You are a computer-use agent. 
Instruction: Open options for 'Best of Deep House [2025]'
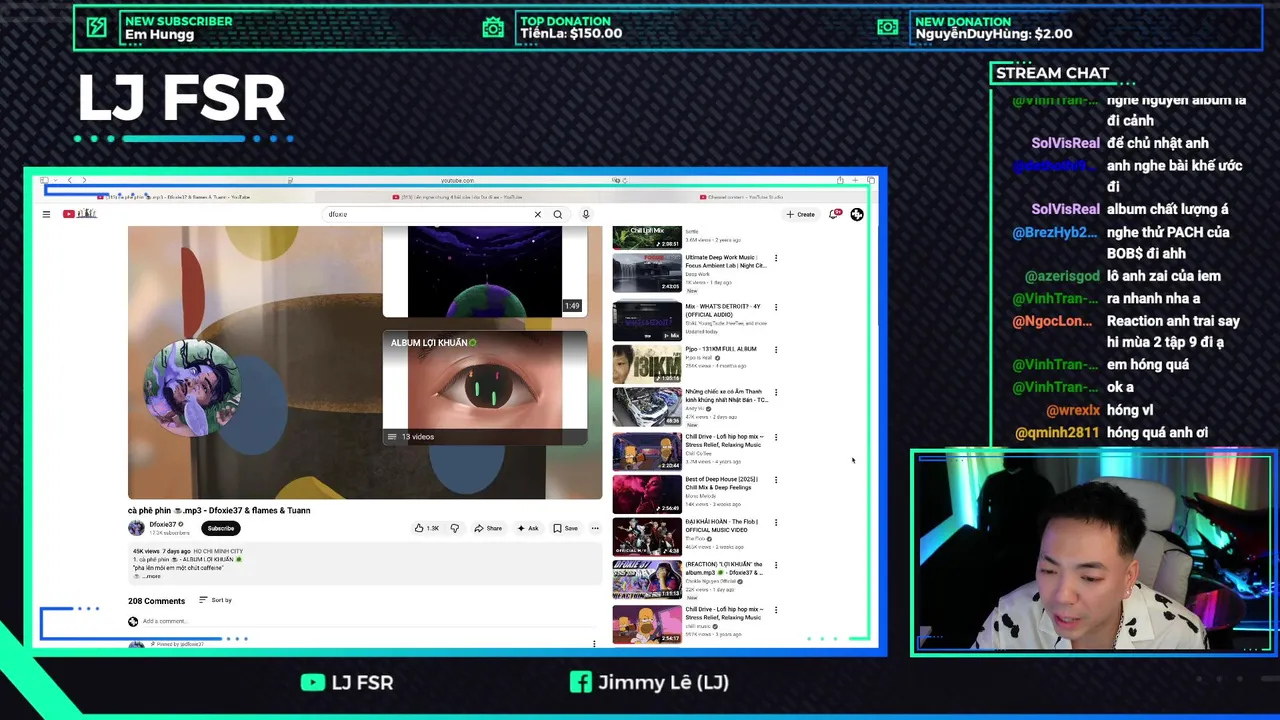click(x=776, y=480)
